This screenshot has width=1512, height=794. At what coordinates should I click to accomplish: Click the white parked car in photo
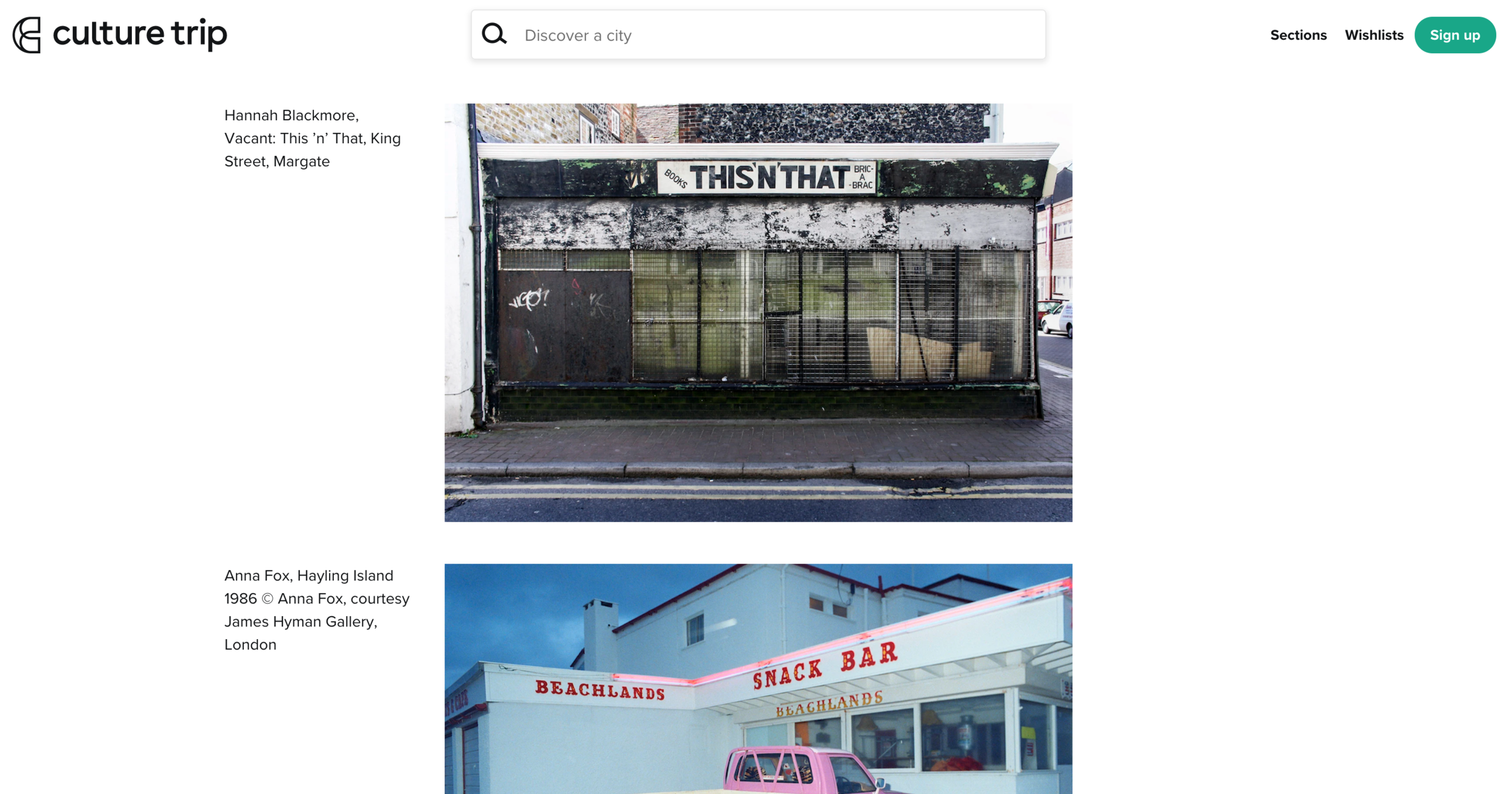click(1057, 319)
